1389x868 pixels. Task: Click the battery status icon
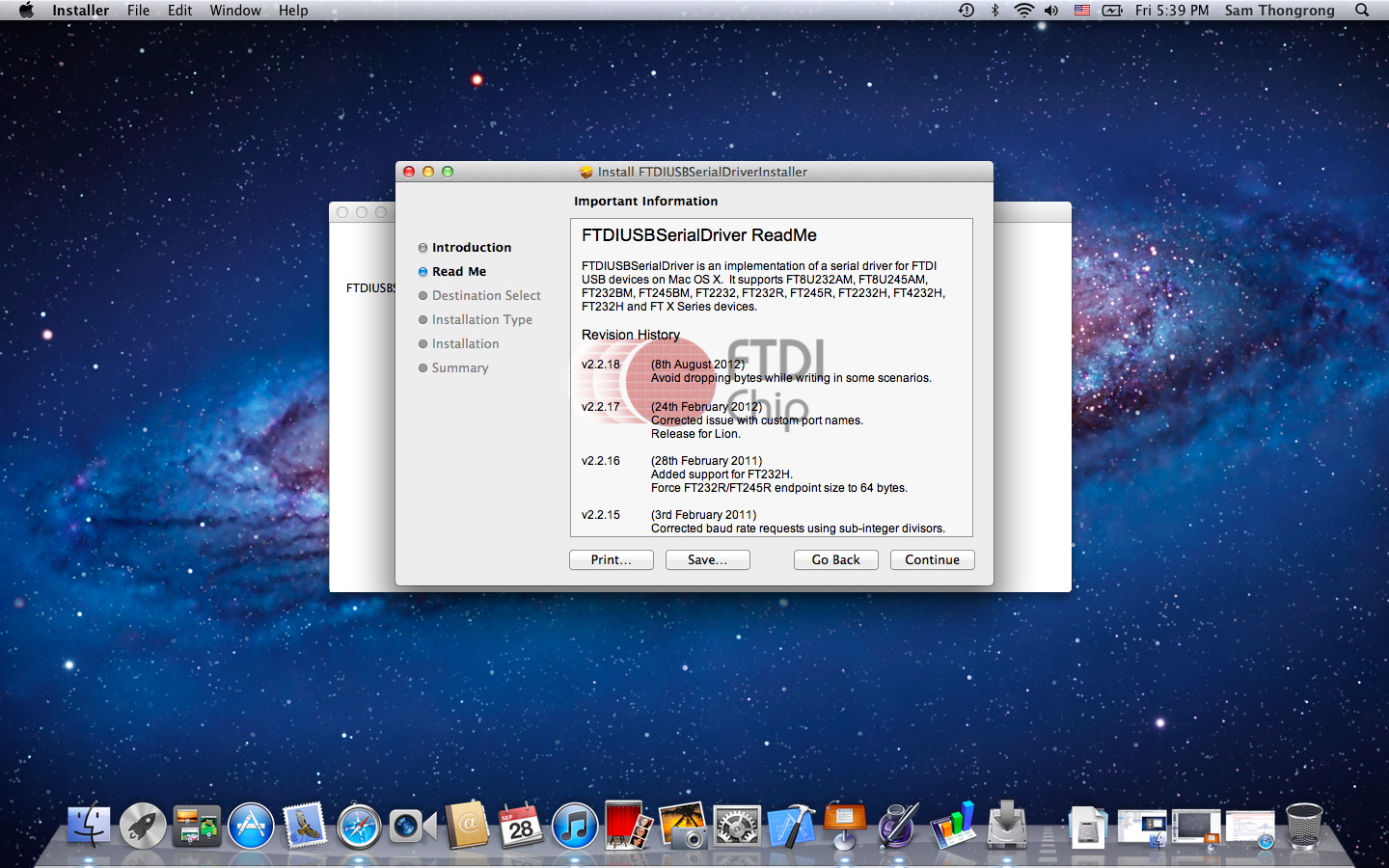(1112, 10)
